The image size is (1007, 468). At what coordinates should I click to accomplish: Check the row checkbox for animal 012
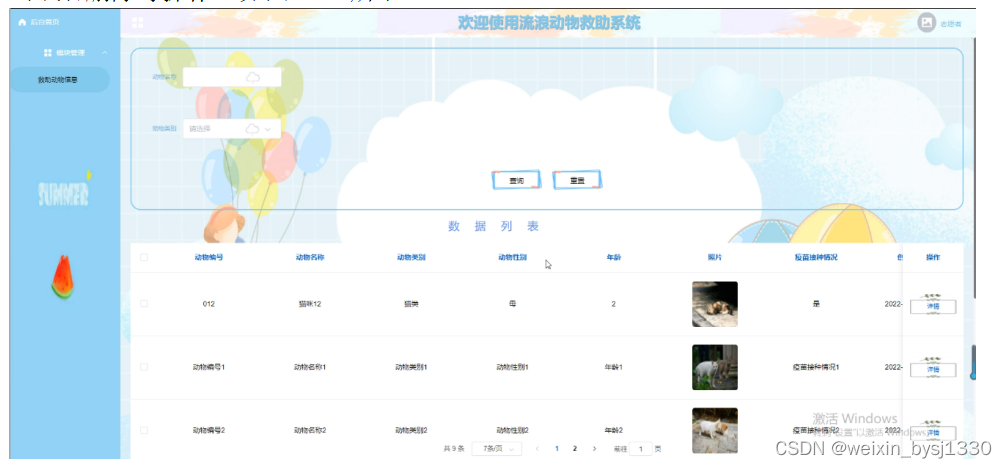coord(144,304)
